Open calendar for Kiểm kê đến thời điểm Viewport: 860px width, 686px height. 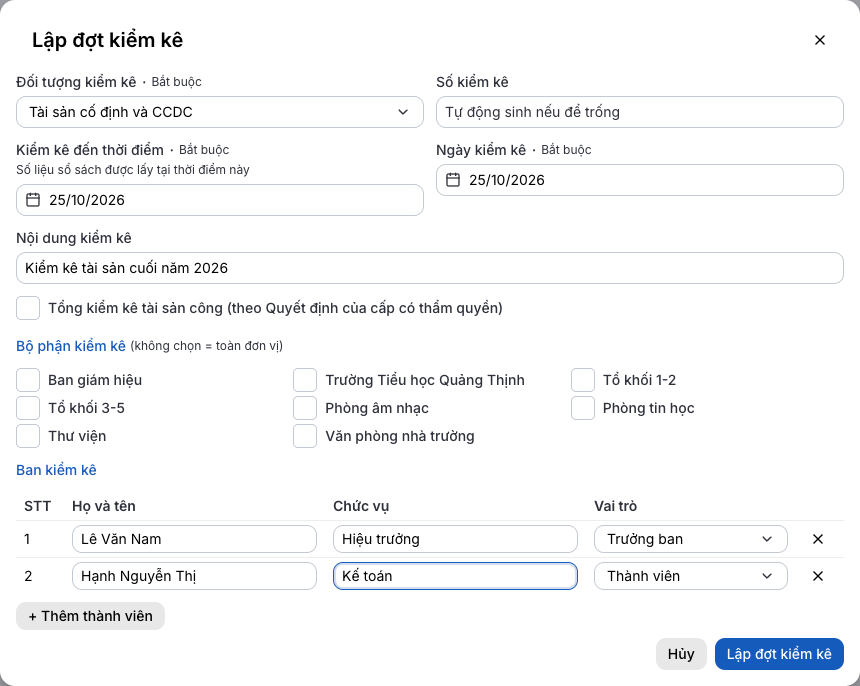(33, 200)
